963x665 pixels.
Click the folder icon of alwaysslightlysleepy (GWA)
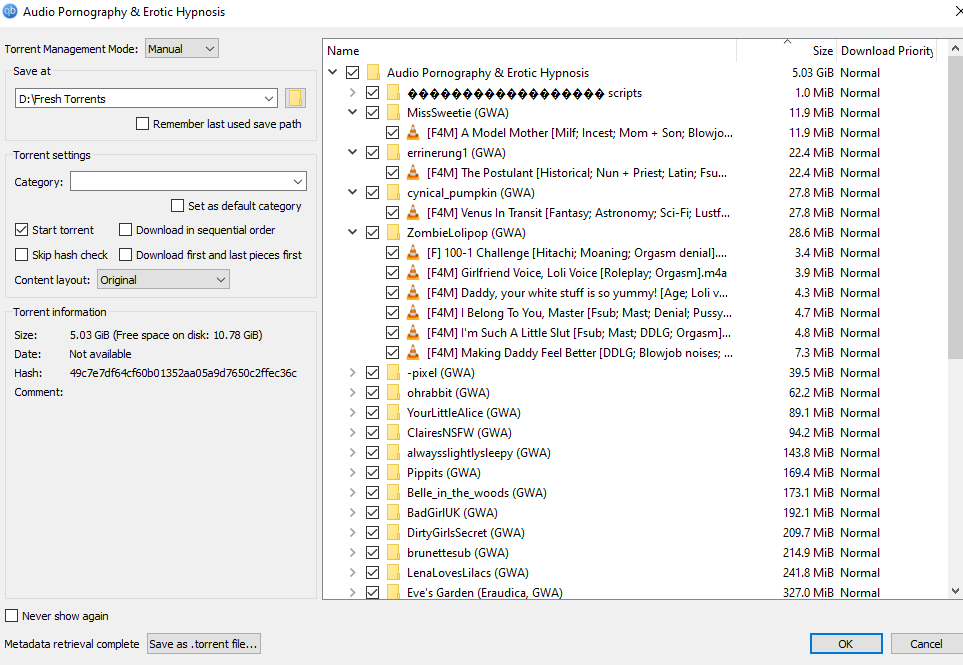[394, 453]
